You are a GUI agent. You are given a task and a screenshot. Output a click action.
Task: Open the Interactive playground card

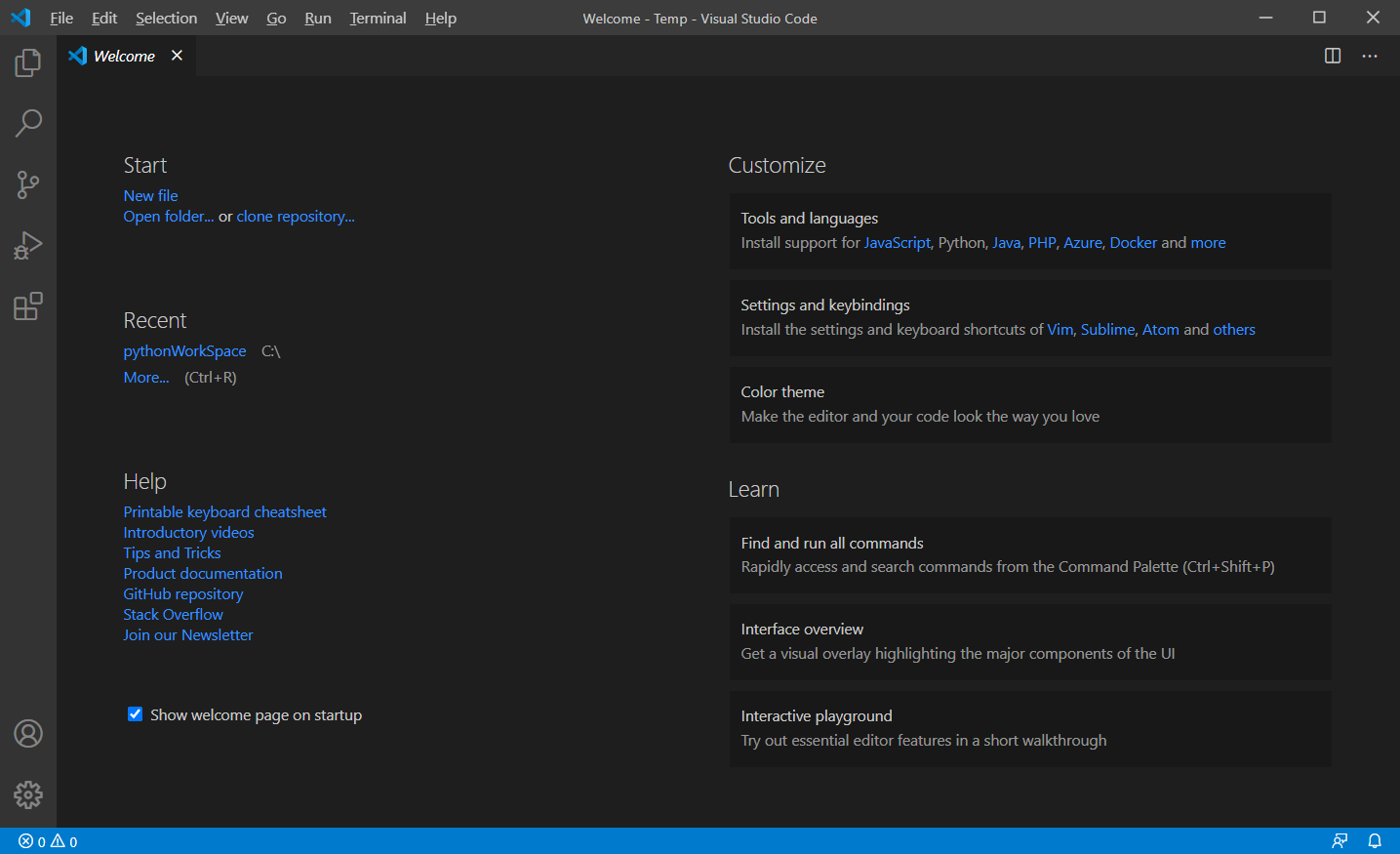coord(1030,728)
